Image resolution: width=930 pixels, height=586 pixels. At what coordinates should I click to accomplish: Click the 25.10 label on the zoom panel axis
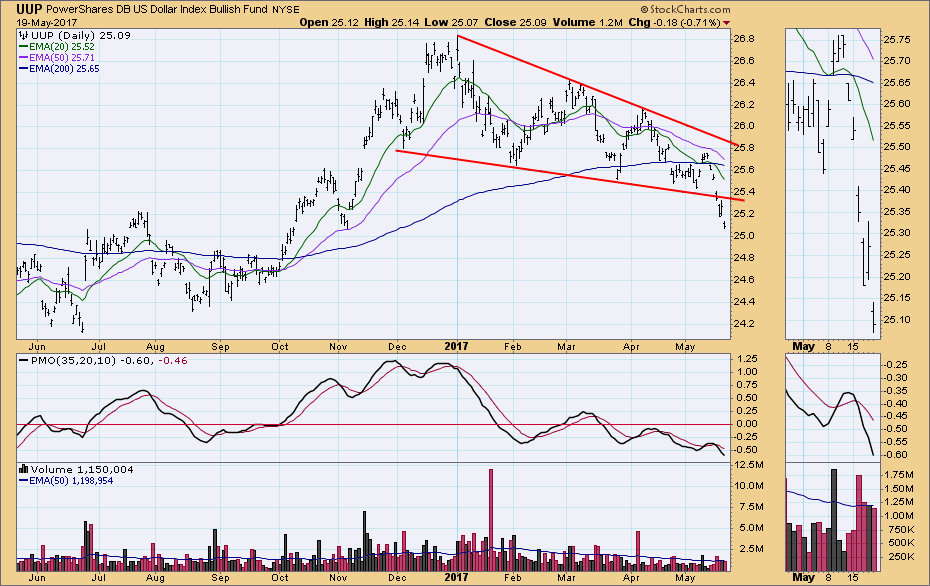[897, 319]
